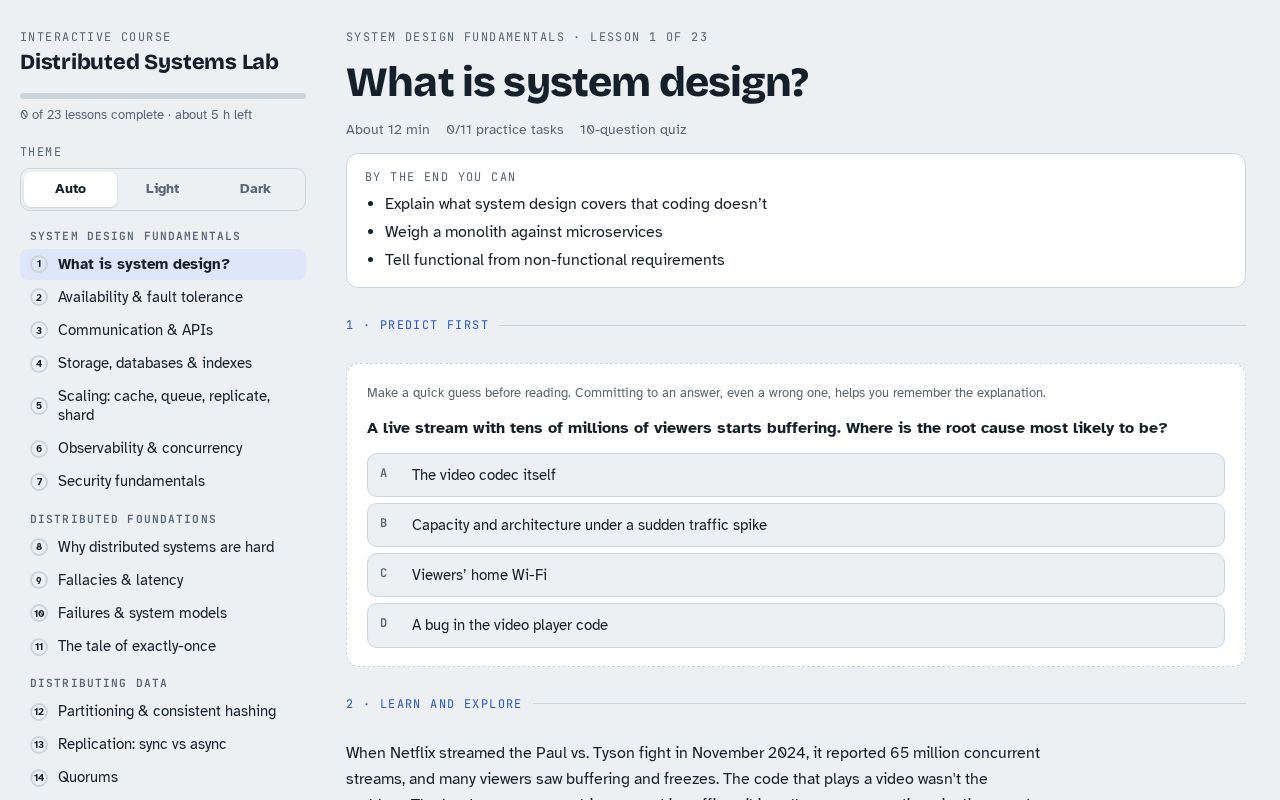Click the '0/11 practice tasks' label
This screenshot has width=1280, height=800.
coord(505,130)
